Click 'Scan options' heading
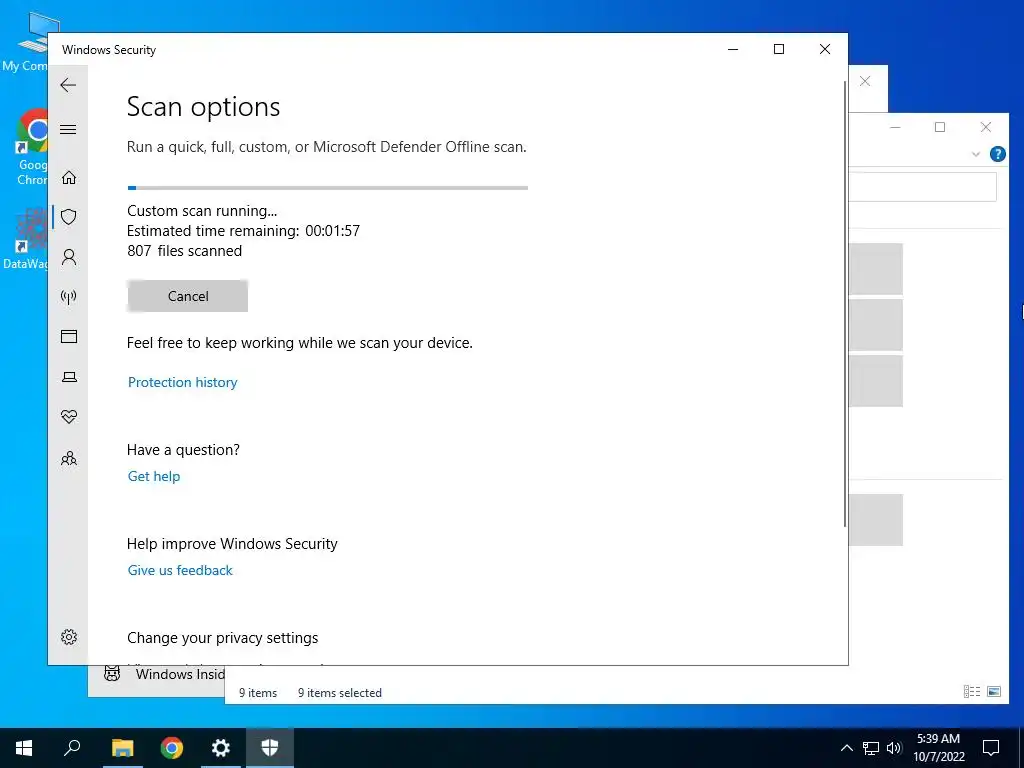The image size is (1024, 768). (x=203, y=107)
